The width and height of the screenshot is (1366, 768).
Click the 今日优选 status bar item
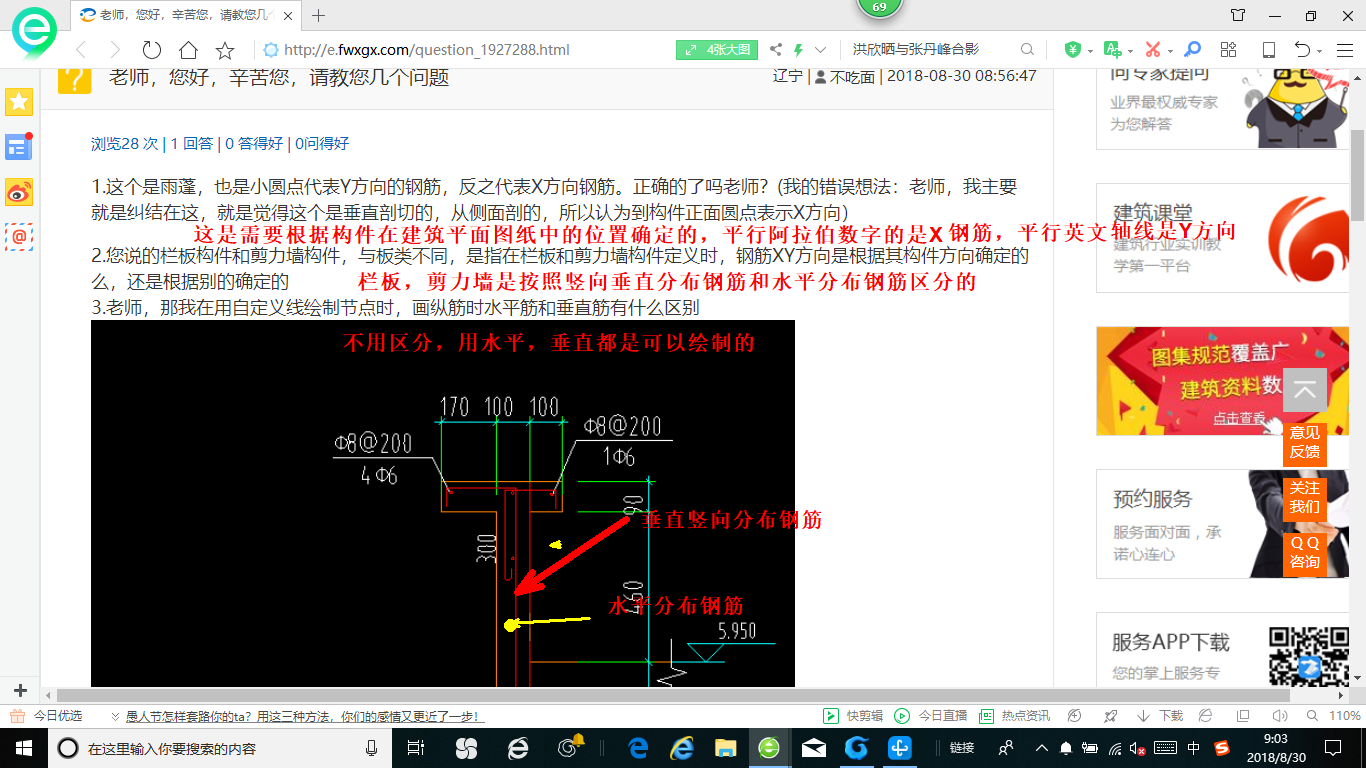coord(46,716)
